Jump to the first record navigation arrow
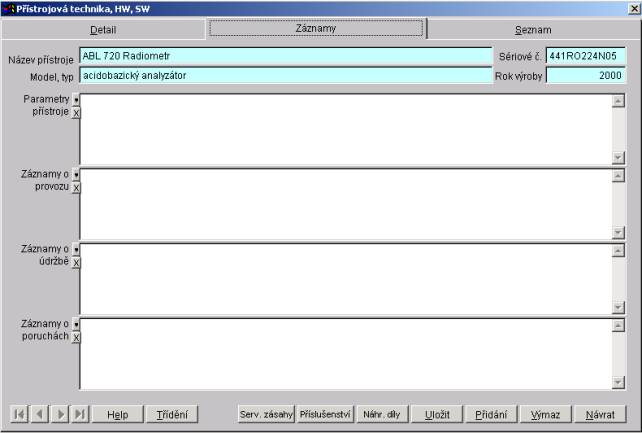 [18, 414]
